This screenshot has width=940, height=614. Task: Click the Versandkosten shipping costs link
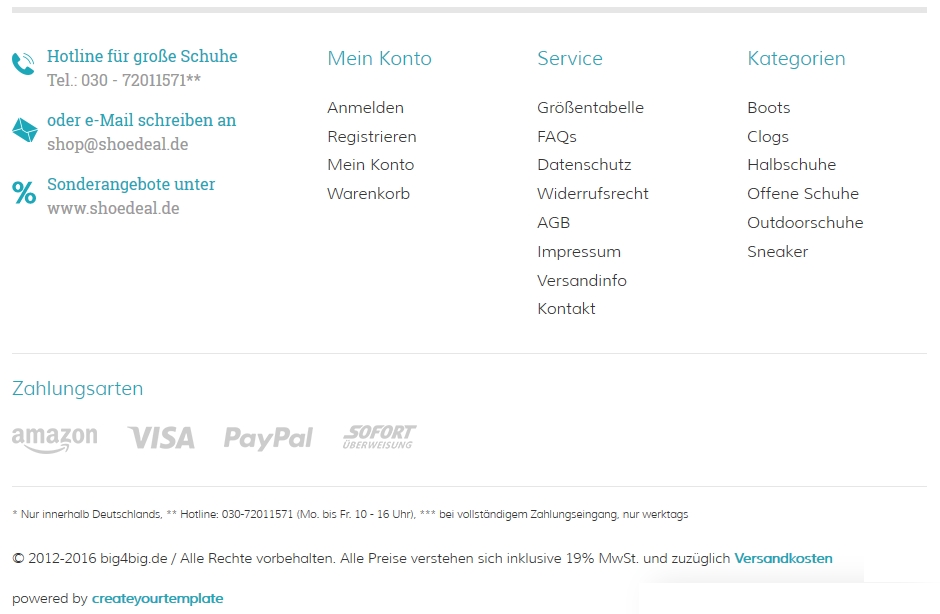tap(783, 559)
